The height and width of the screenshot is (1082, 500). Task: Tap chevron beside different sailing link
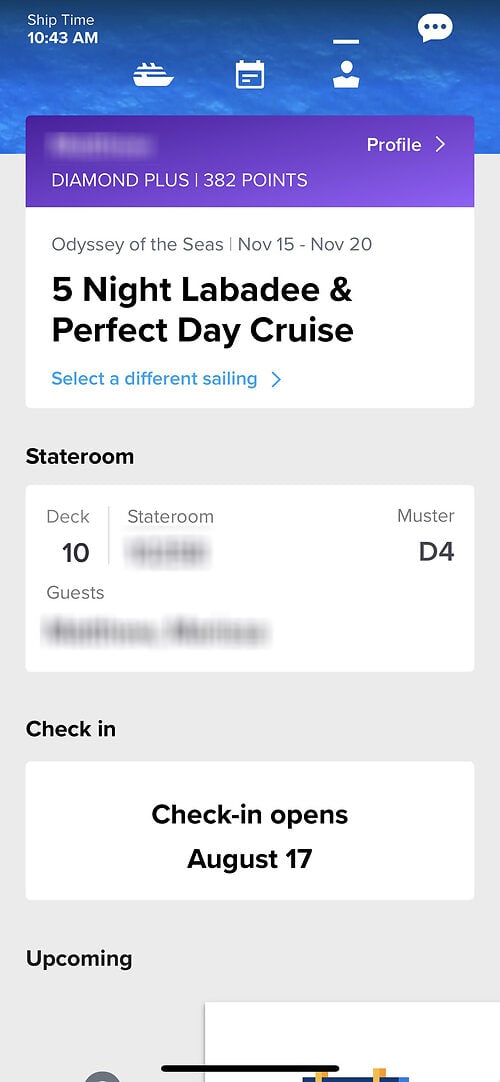(x=276, y=380)
